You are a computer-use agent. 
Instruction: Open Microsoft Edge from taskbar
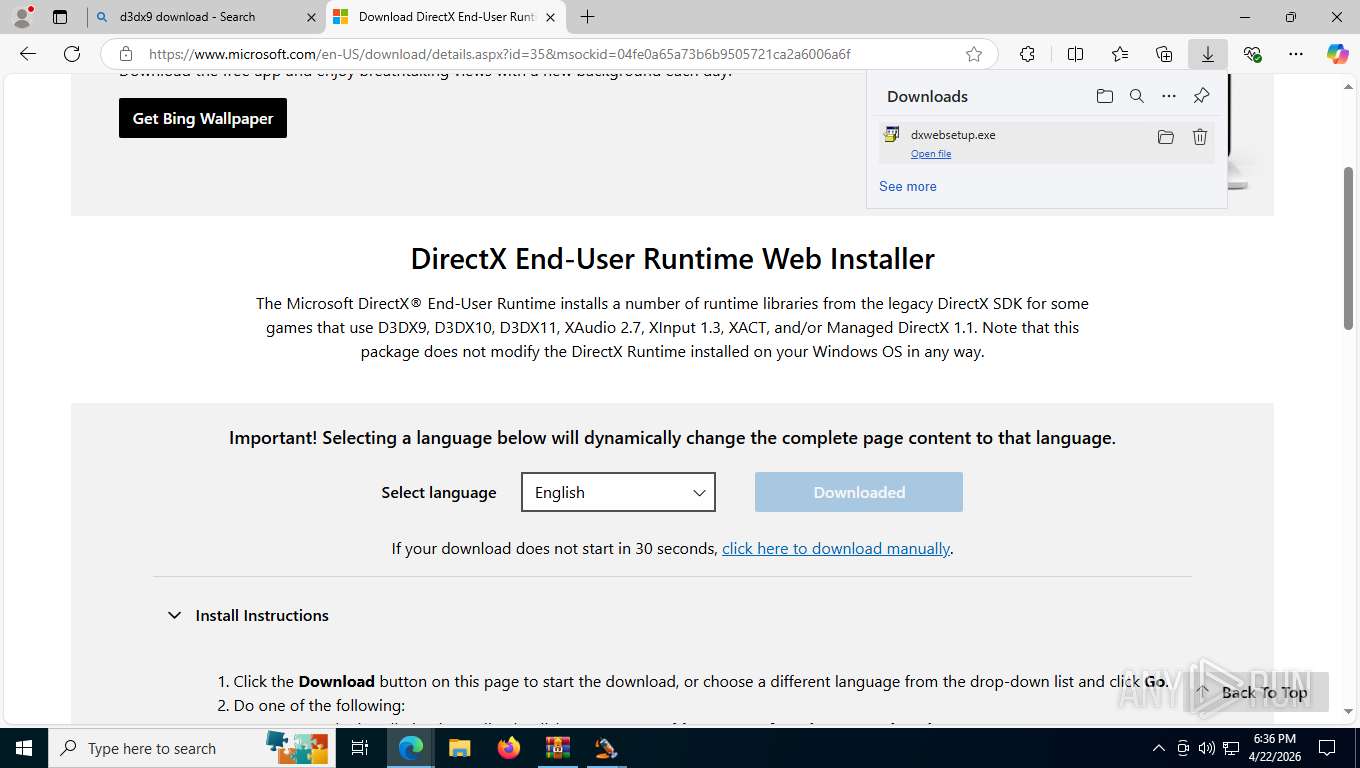point(411,748)
